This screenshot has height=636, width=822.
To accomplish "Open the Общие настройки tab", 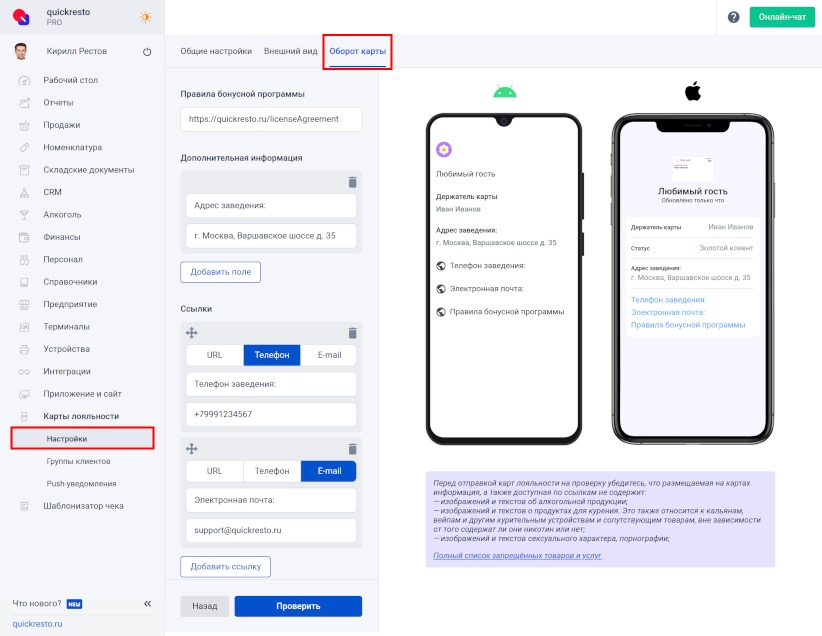I will pos(216,51).
